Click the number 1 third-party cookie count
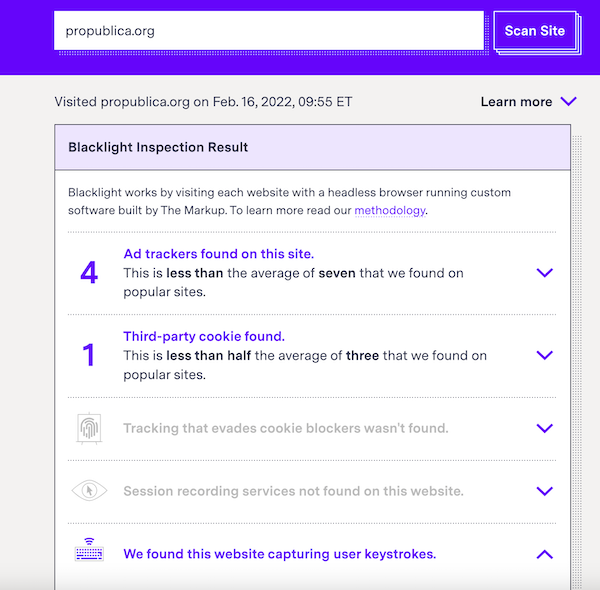600x590 pixels. coord(89,355)
